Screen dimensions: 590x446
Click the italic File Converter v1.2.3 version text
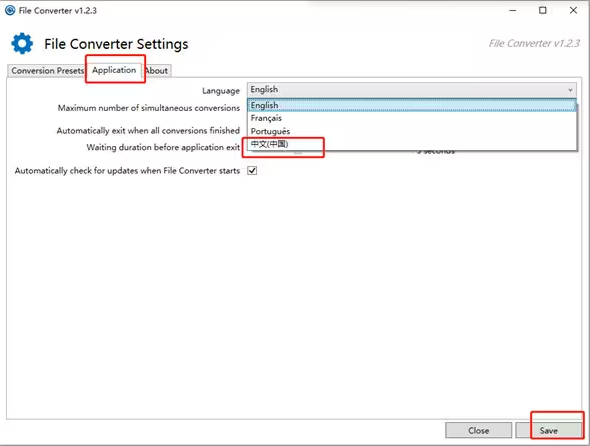pyautogui.click(x=534, y=44)
